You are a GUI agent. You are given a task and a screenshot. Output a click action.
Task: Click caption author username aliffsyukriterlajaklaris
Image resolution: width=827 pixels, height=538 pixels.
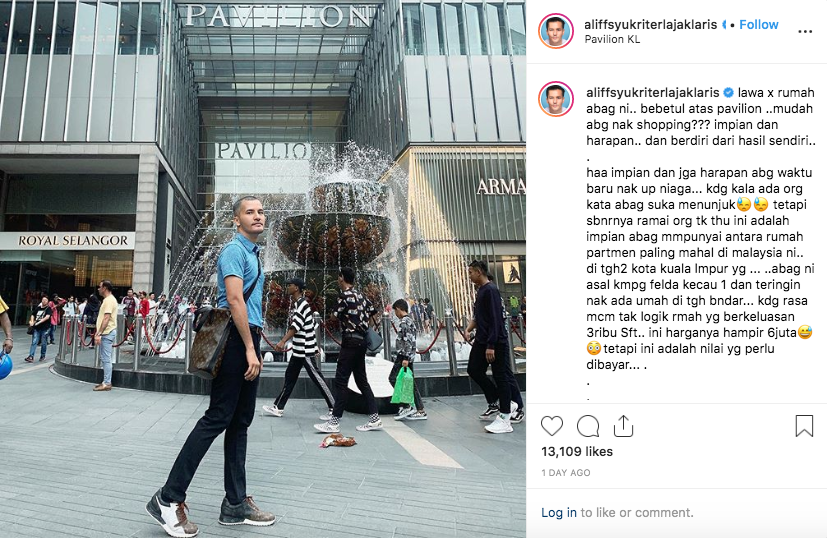pyautogui.click(x=652, y=92)
